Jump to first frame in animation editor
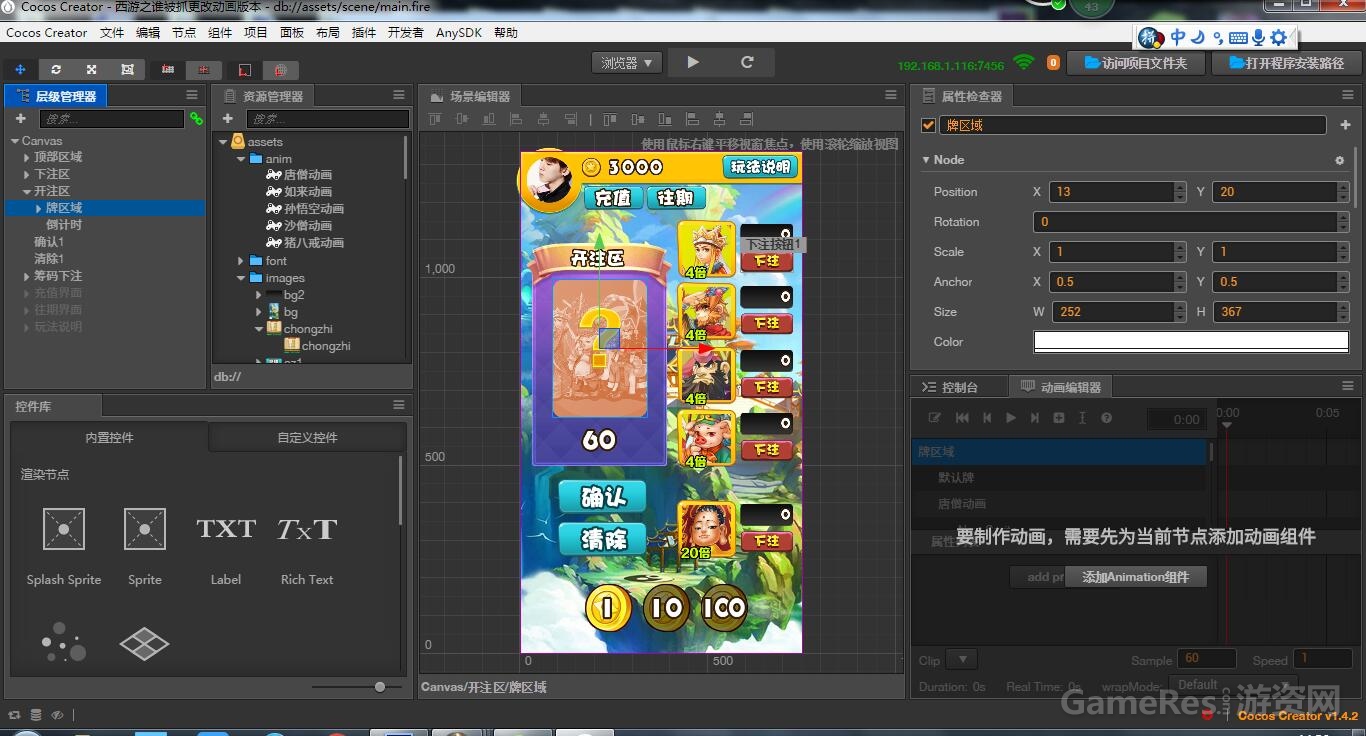1366x736 pixels. point(962,418)
